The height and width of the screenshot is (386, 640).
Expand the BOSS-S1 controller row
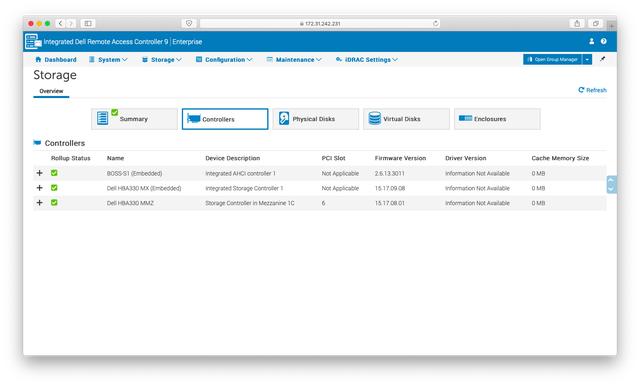coord(40,173)
